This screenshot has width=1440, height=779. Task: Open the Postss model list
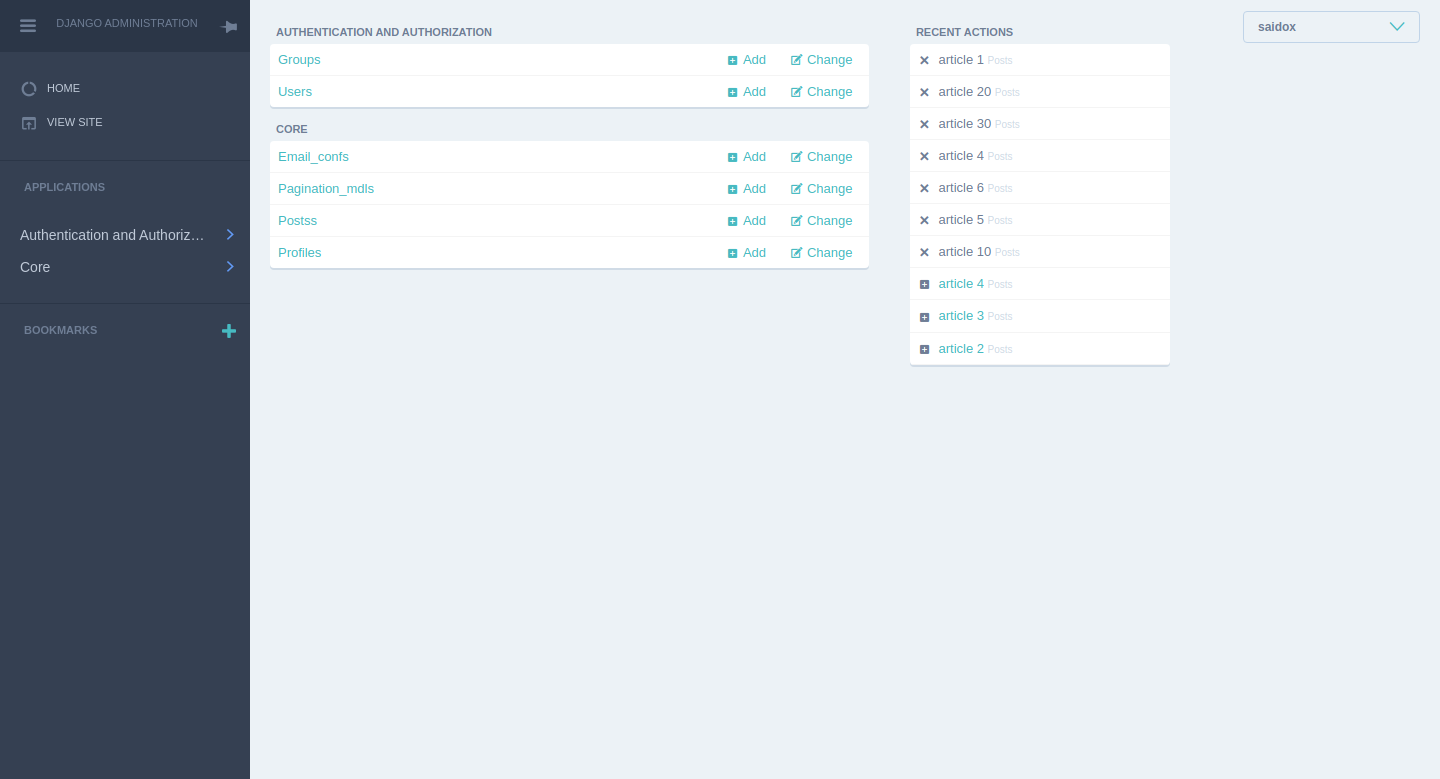(297, 220)
